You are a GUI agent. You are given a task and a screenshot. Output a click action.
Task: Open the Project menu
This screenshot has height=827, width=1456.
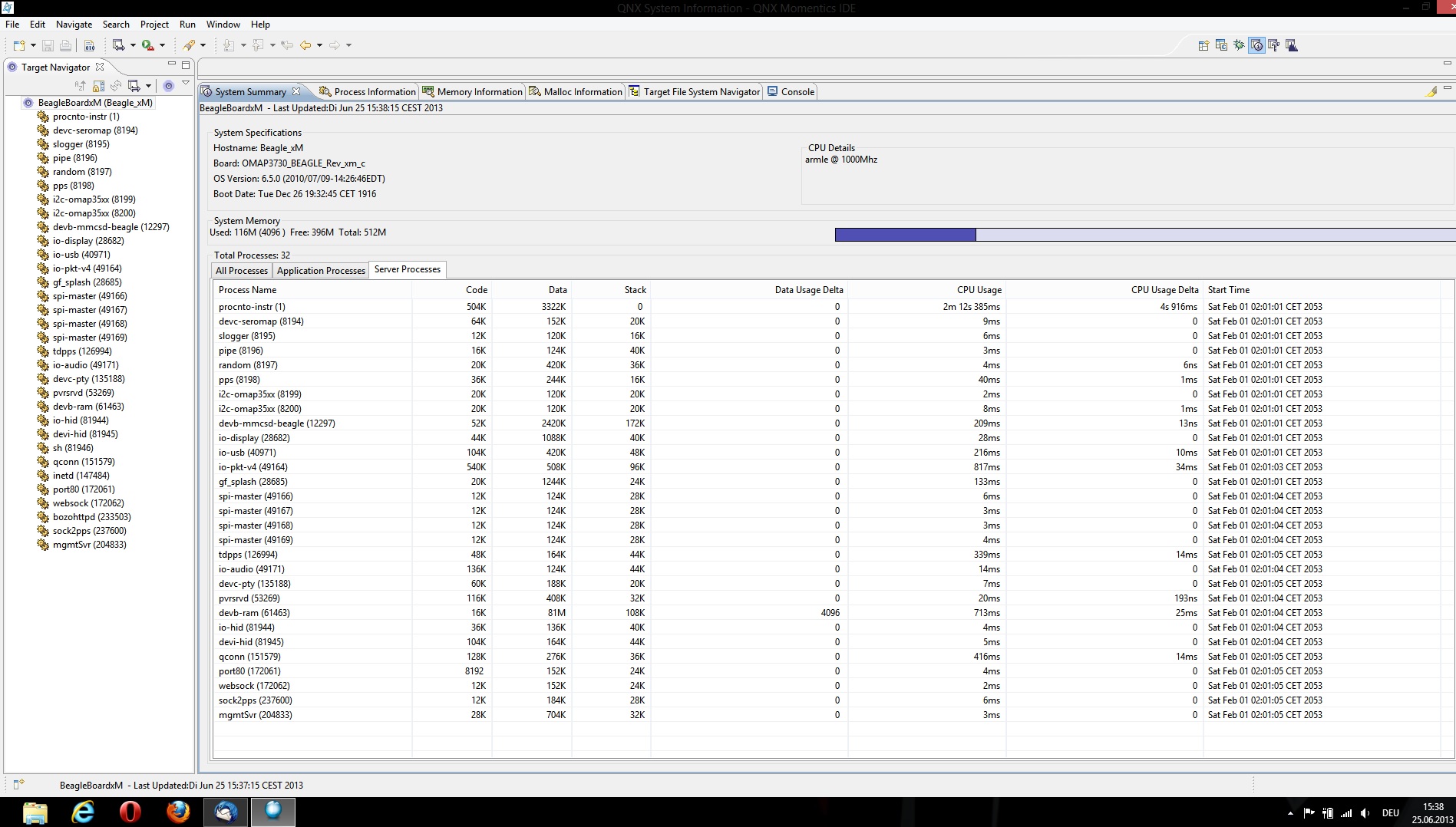coord(154,25)
